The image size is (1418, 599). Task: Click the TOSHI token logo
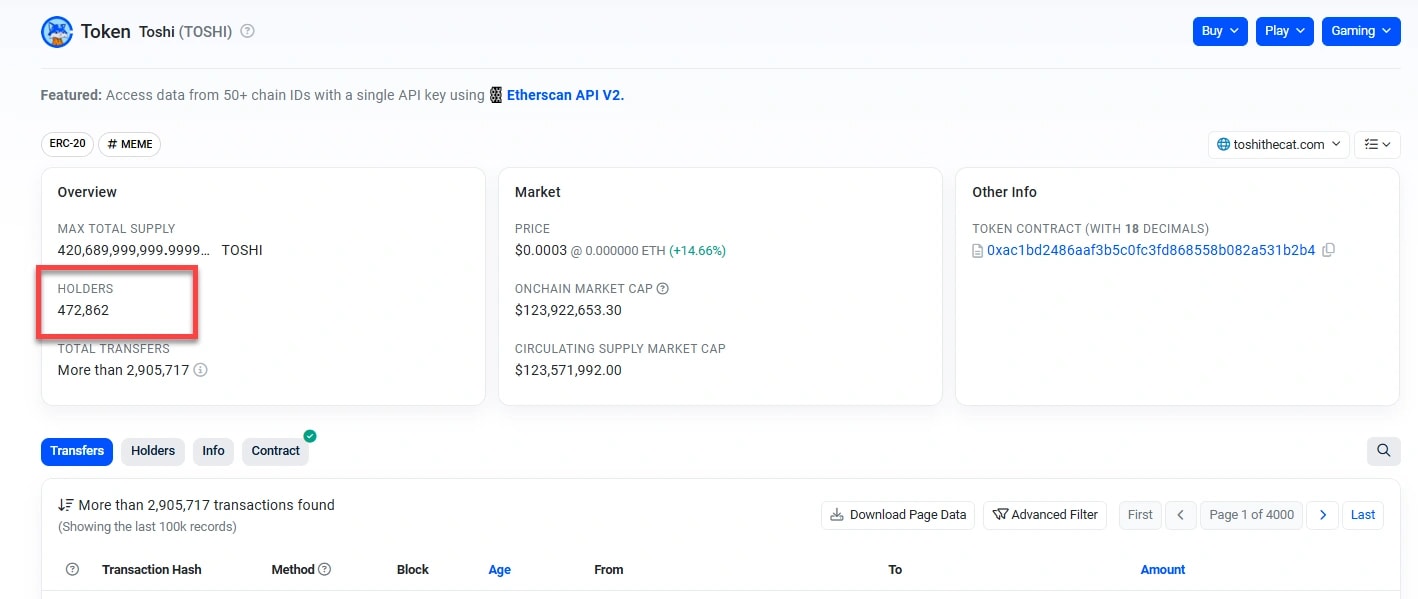click(57, 31)
